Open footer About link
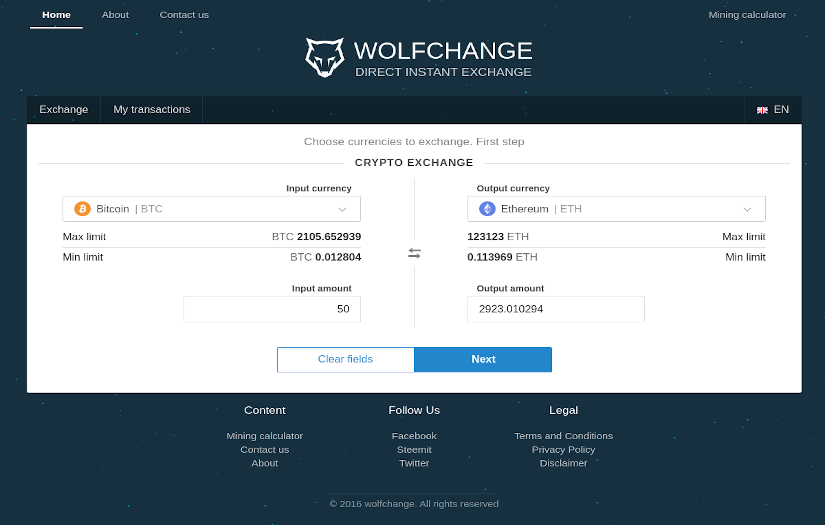The image size is (825, 525). click(265, 463)
